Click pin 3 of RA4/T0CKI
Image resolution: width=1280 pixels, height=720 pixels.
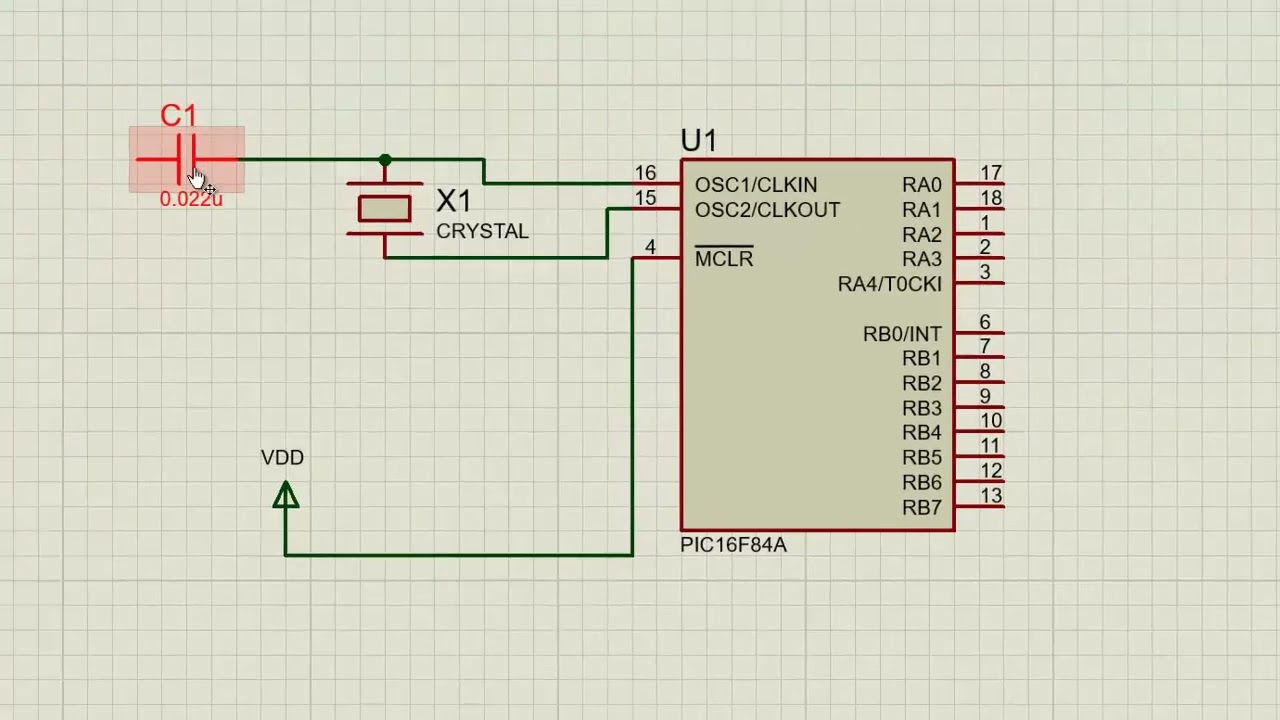[x=980, y=283]
